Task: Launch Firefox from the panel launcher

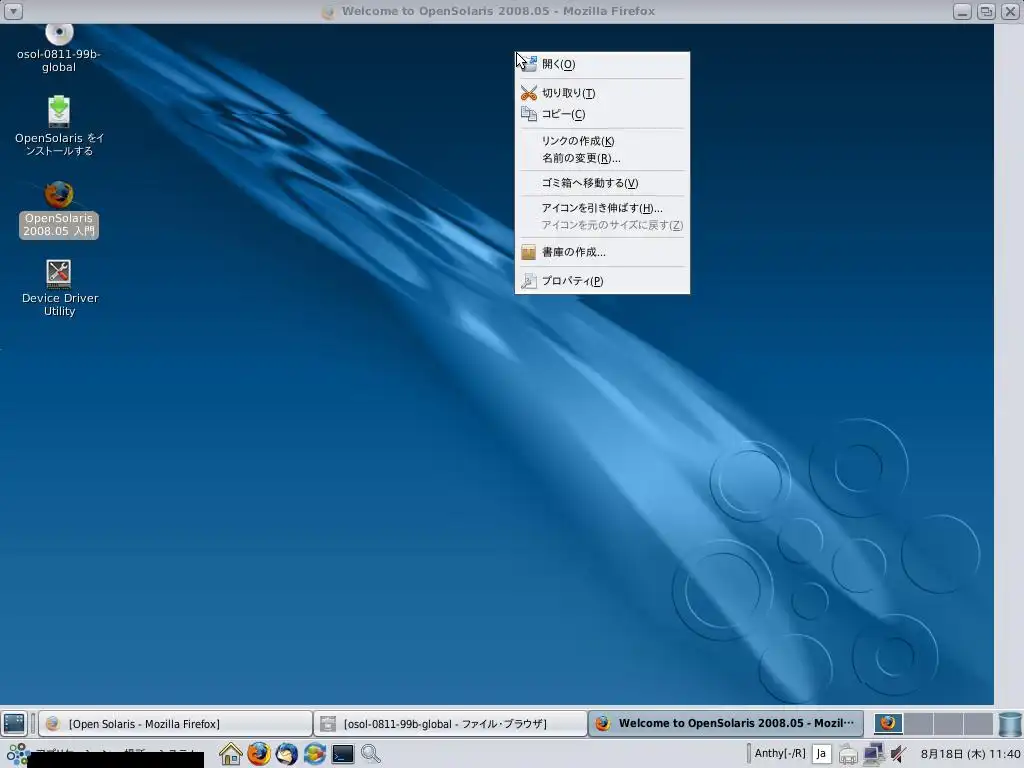Action: [259, 754]
